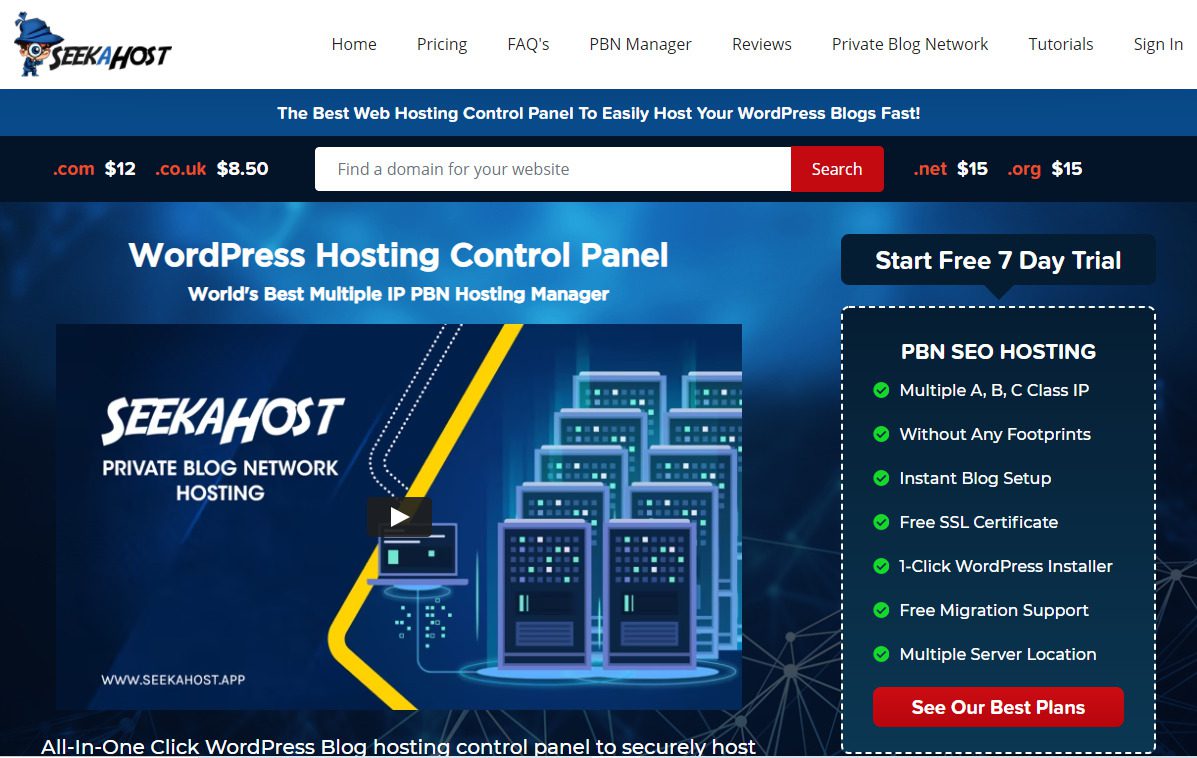Open the Home menu item
1197x758 pixels.
(354, 44)
